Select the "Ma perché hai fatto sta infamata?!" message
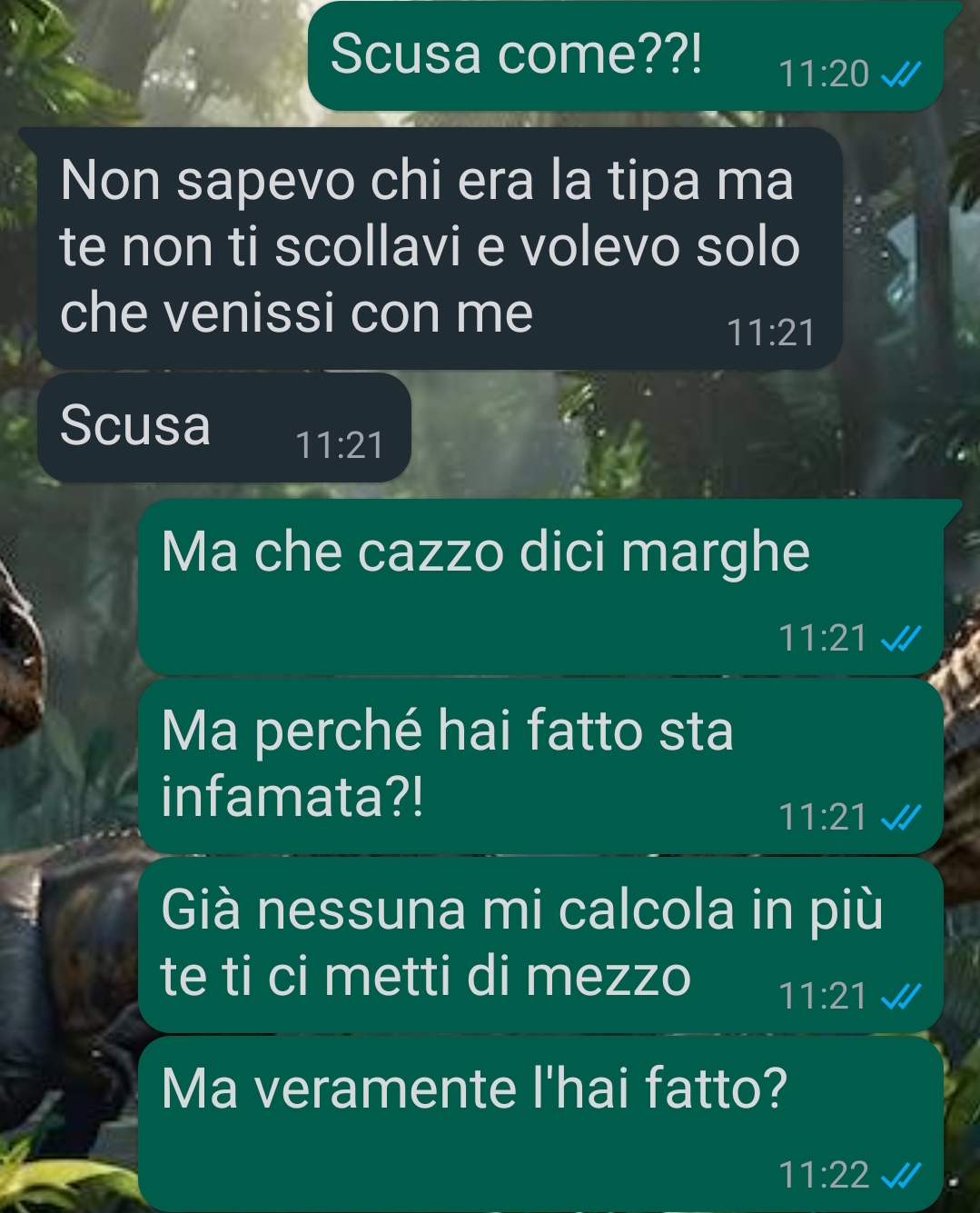The width and height of the screenshot is (980, 1213). pyautogui.click(x=540, y=766)
